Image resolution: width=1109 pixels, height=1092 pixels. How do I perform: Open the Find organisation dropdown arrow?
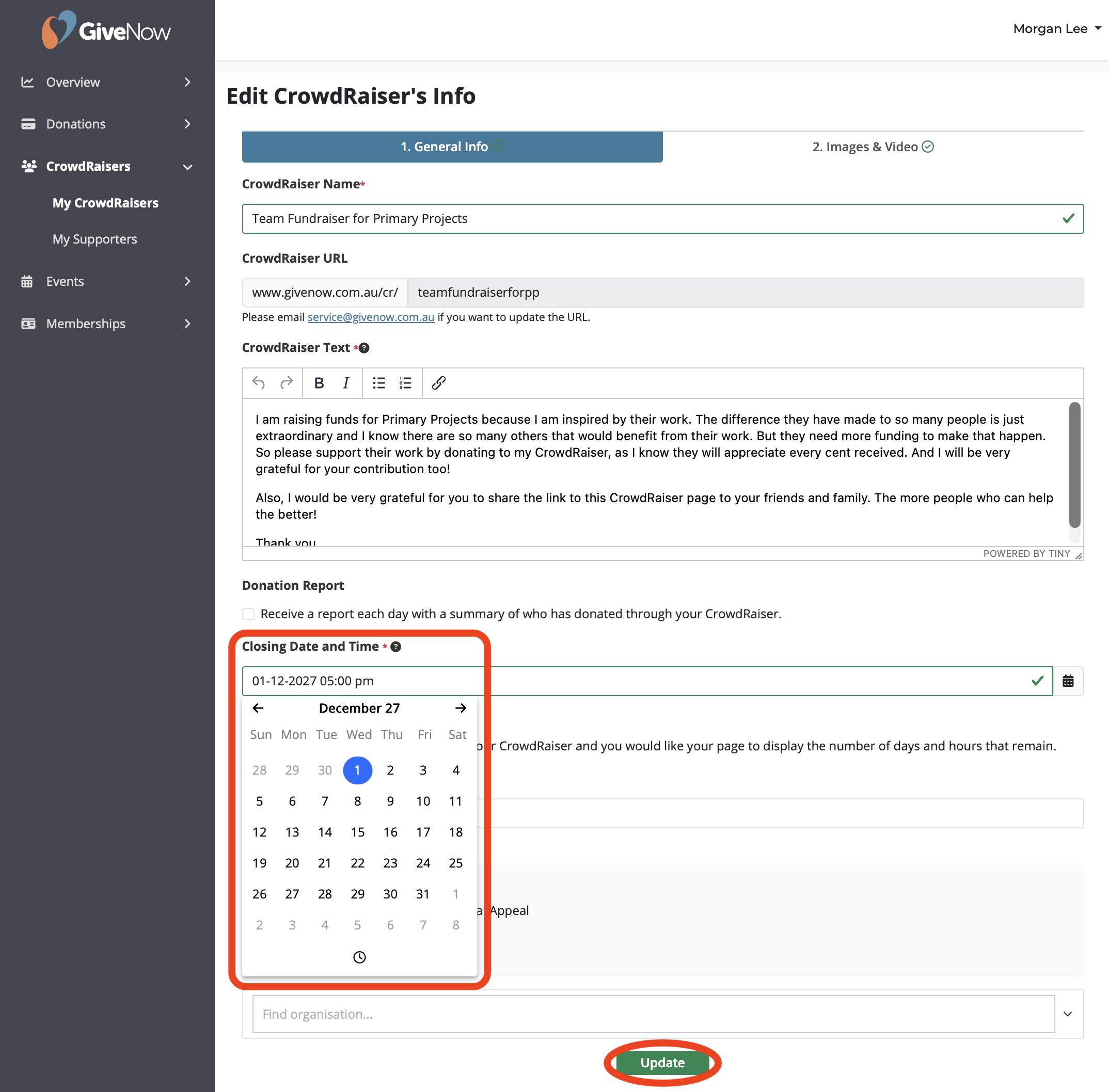coord(1068,1014)
